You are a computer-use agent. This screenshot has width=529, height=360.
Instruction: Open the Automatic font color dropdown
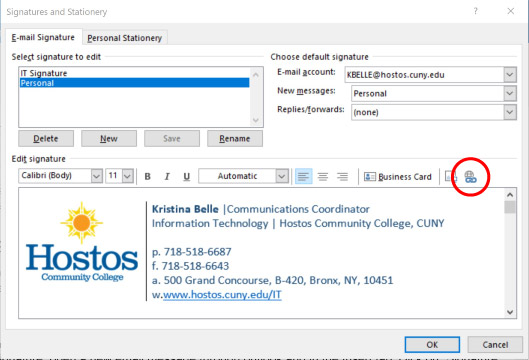click(281, 176)
